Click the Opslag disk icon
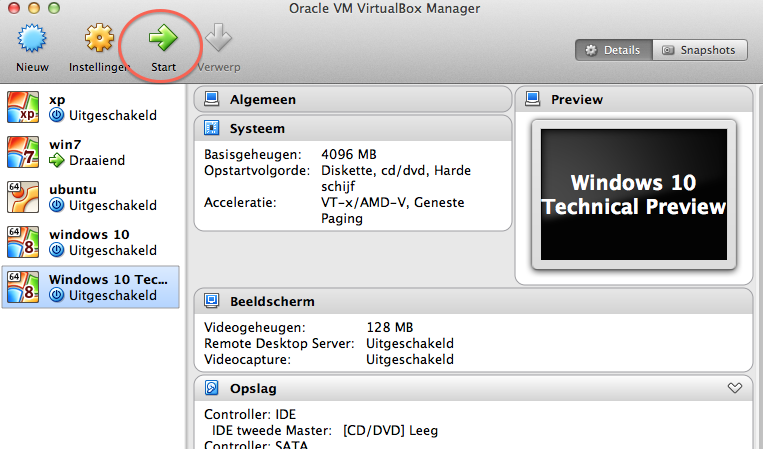The image size is (763, 449). point(212,388)
